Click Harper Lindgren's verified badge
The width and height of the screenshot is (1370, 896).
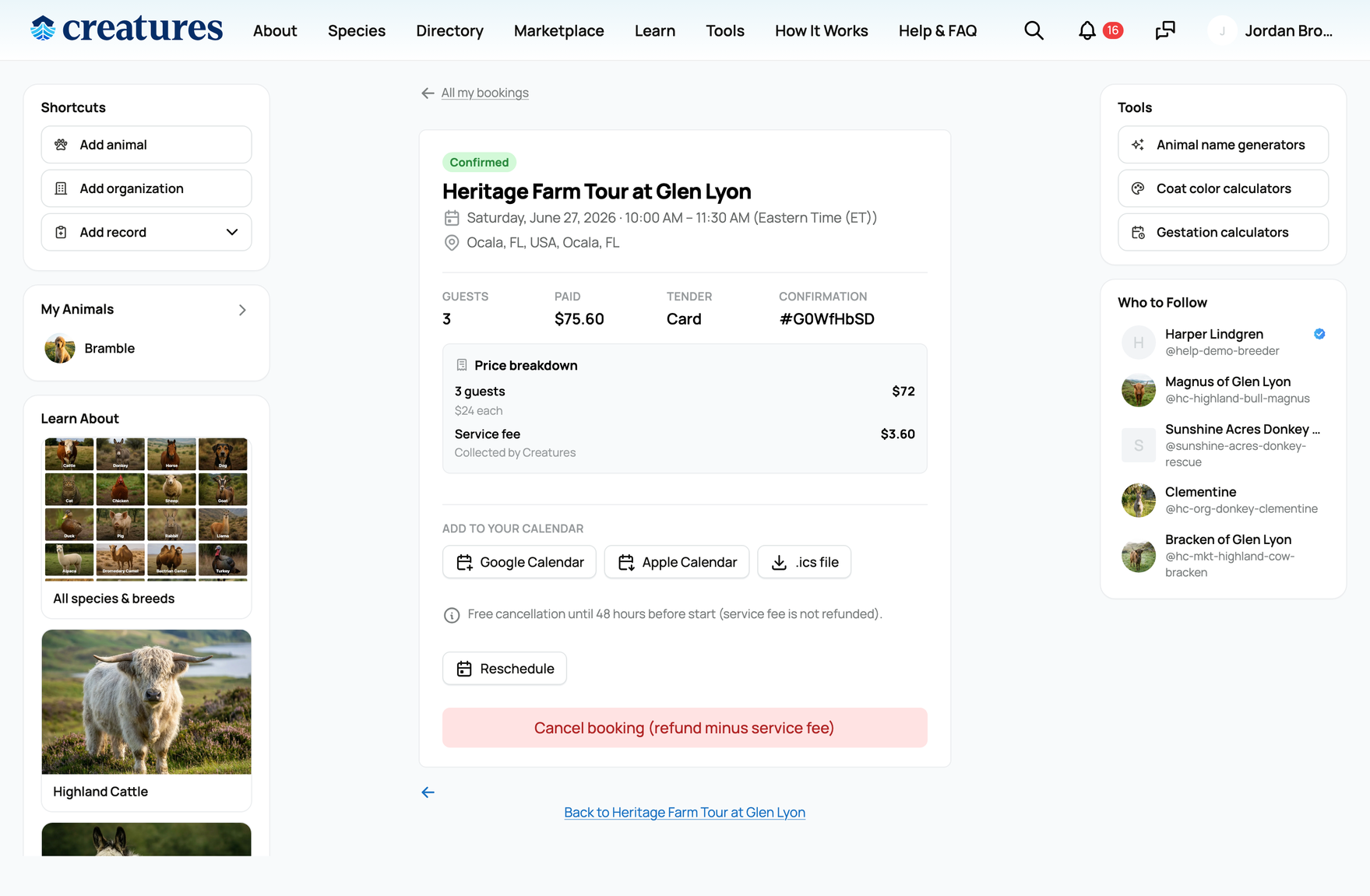(1319, 334)
